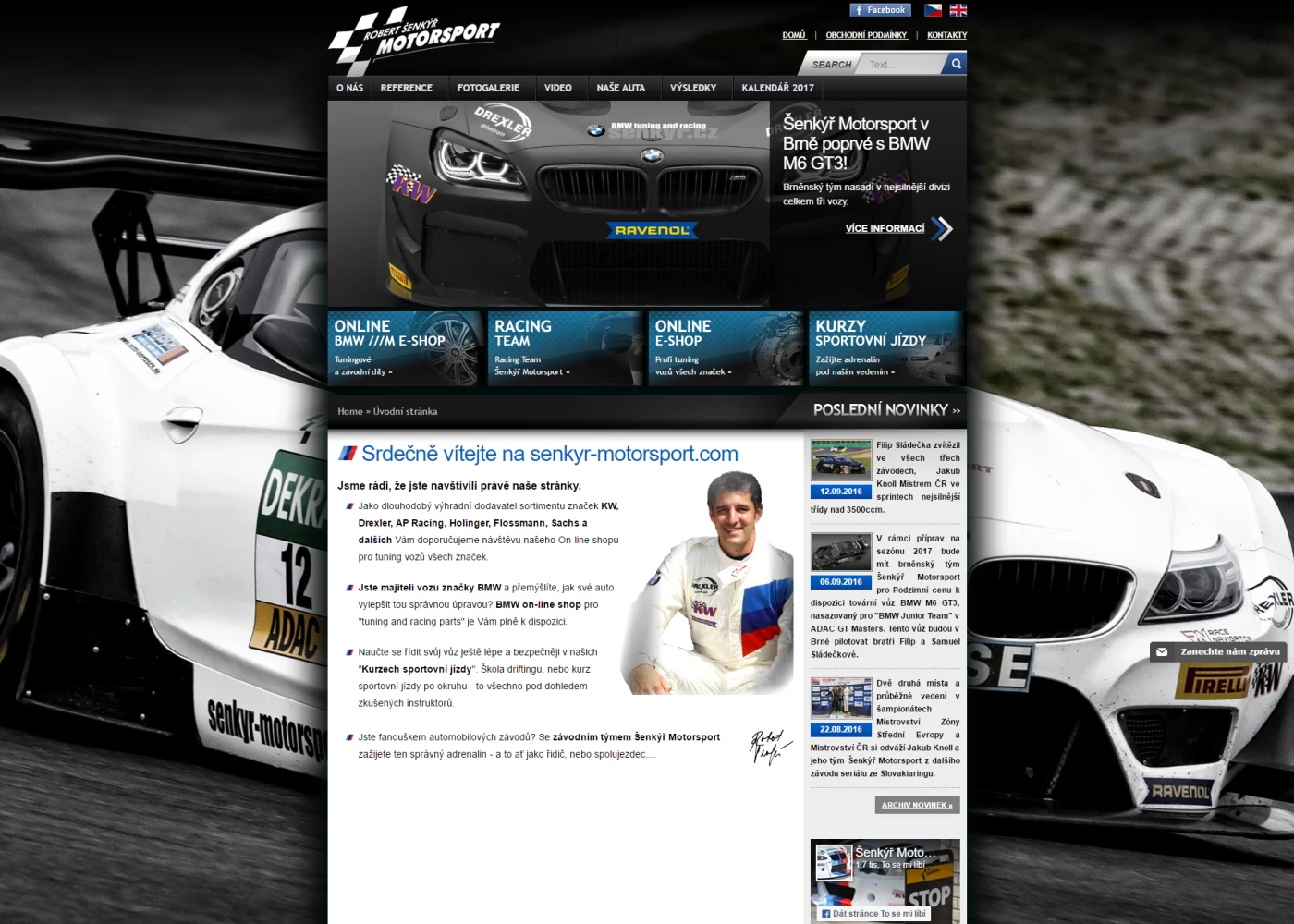Focus the search text field
The image size is (1294, 924).
(903, 65)
